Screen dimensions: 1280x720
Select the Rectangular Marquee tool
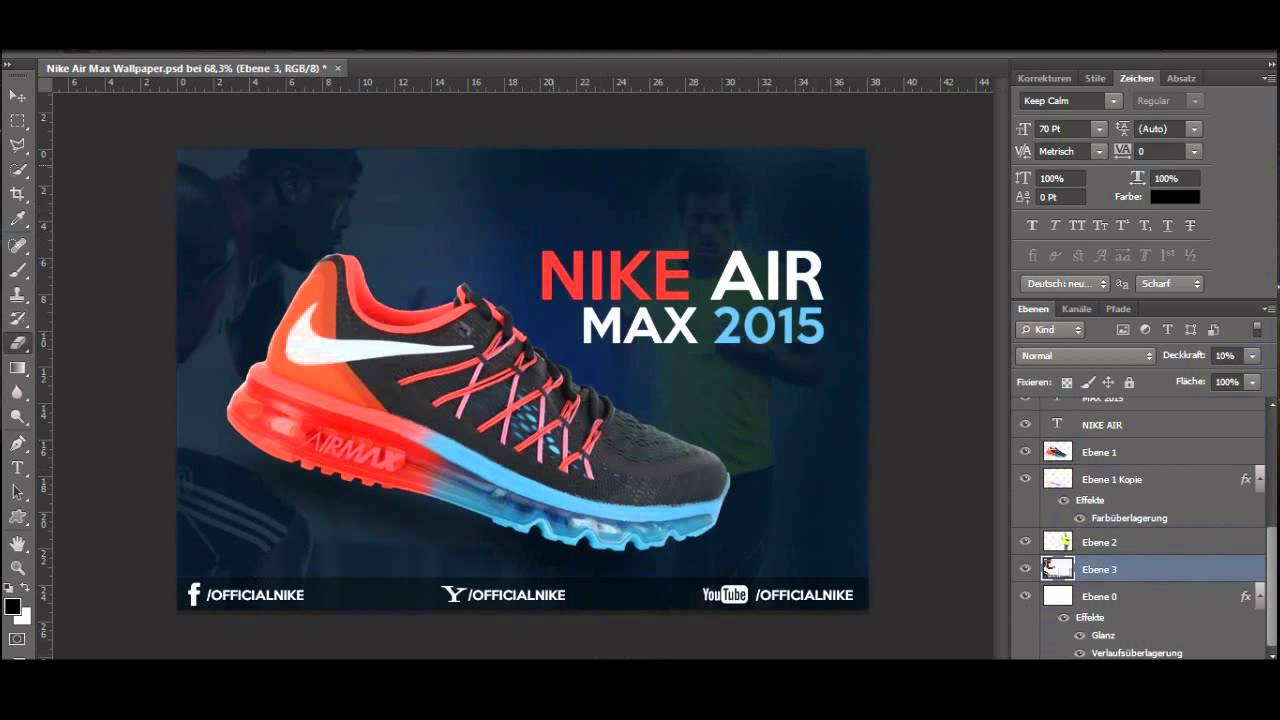pos(17,121)
